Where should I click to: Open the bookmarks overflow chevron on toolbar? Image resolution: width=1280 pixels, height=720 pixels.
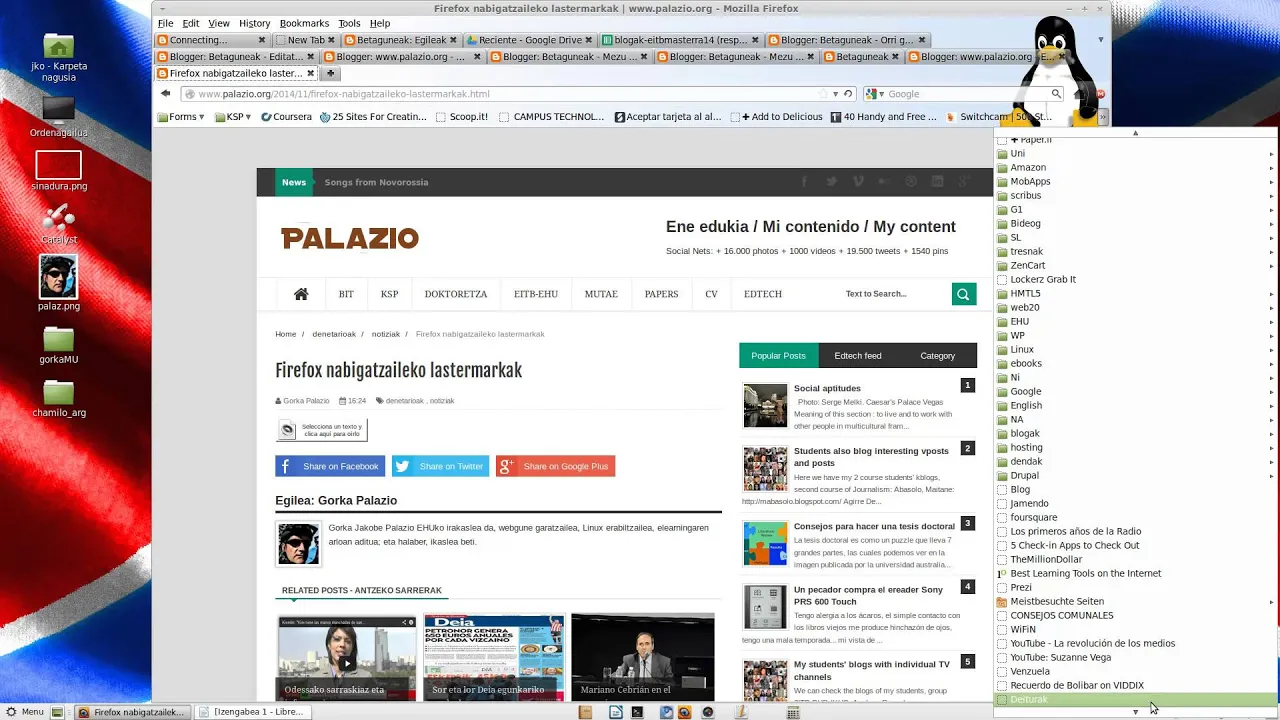coord(1102,117)
